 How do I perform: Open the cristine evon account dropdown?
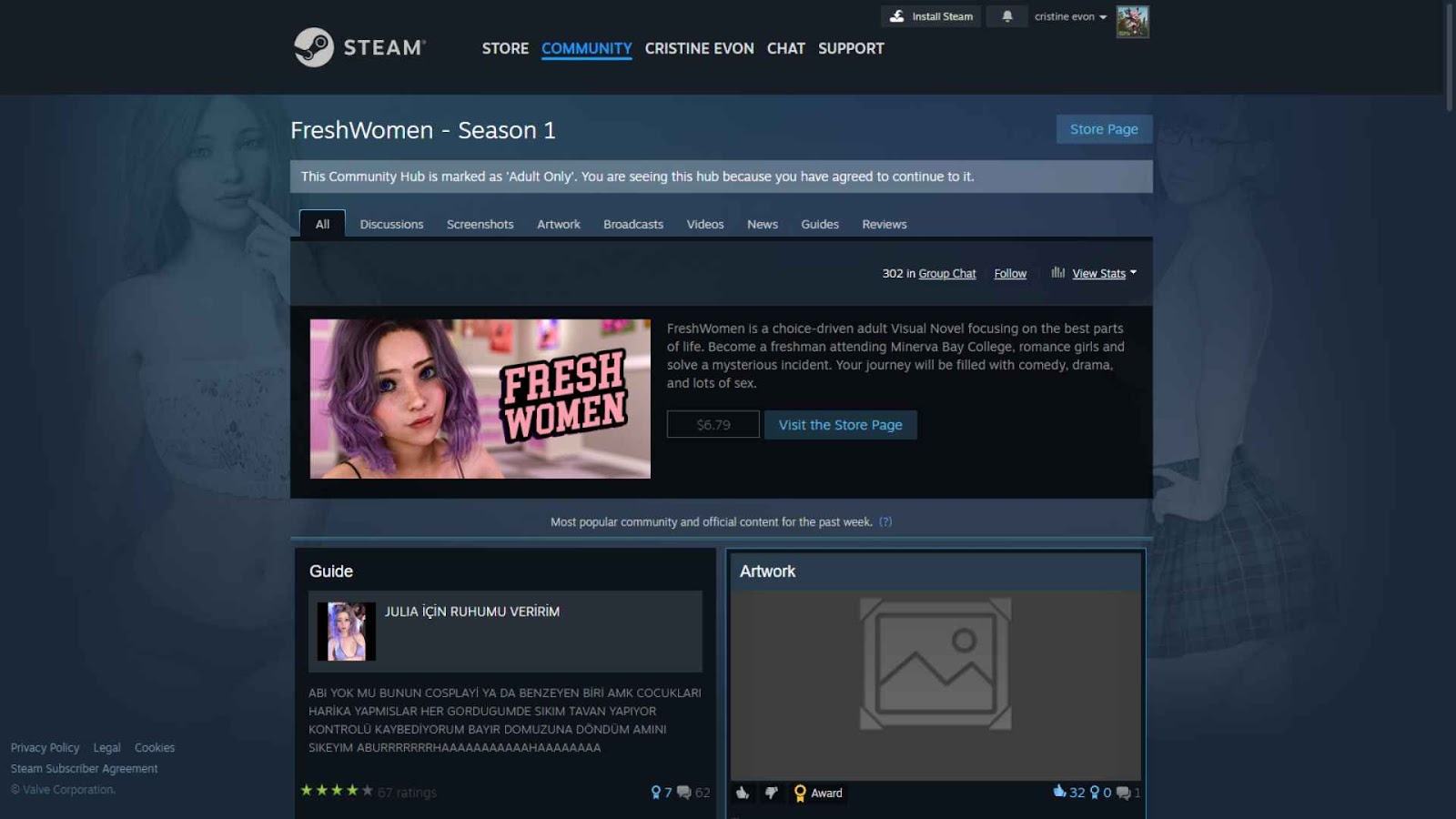(x=1070, y=16)
